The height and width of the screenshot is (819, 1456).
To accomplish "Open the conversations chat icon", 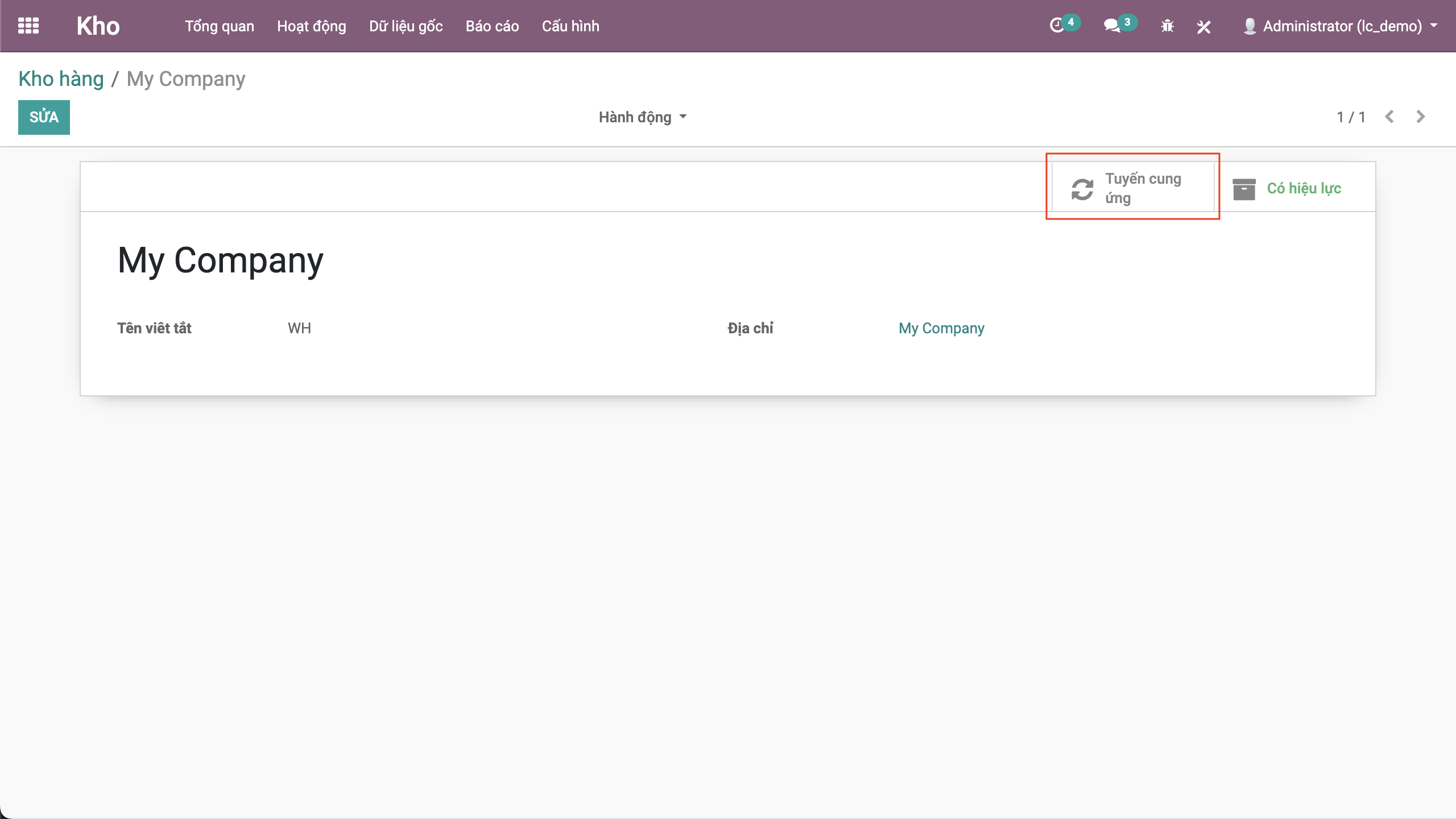I will (1111, 26).
